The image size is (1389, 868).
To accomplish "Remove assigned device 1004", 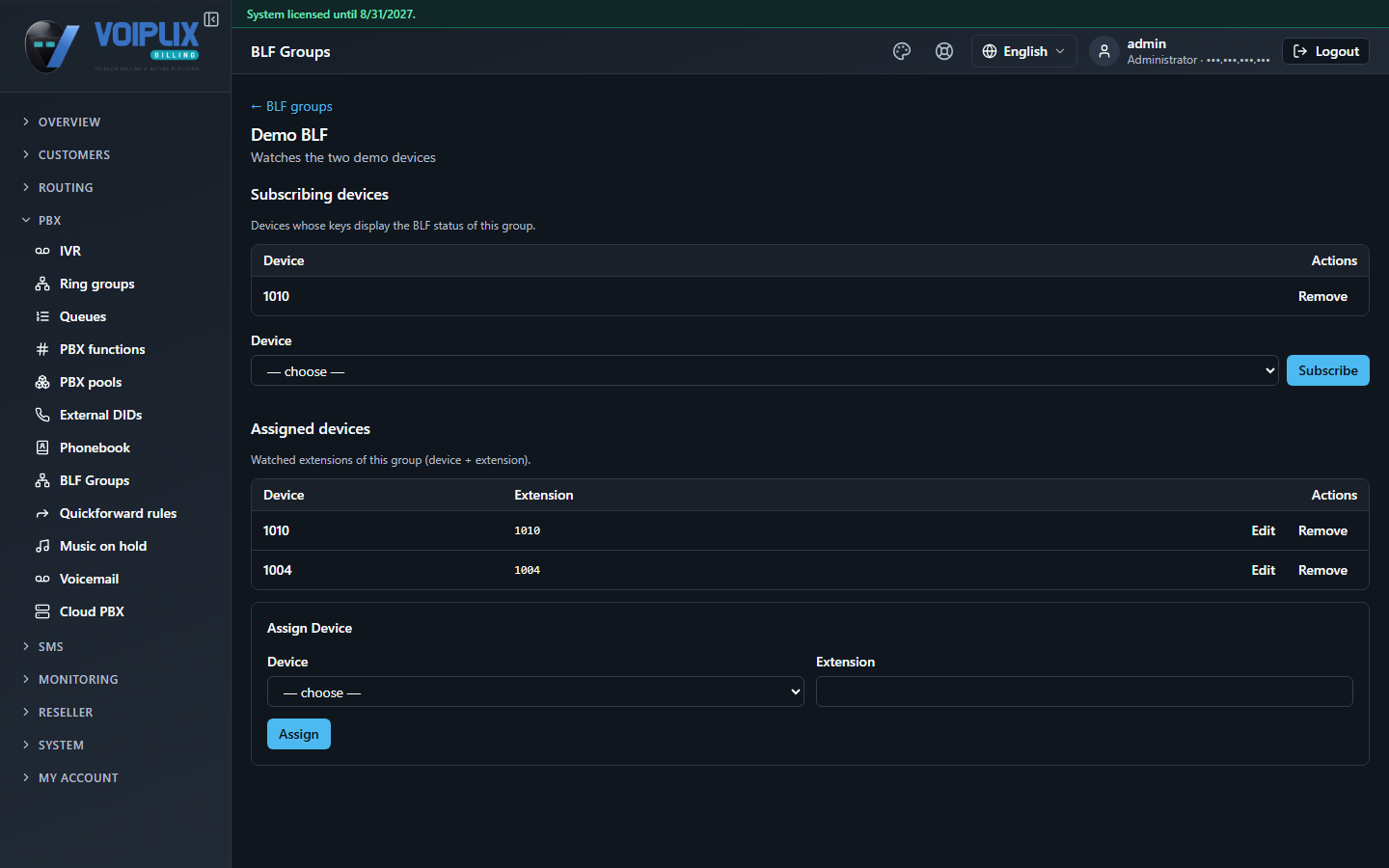I will (x=1322, y=570).
